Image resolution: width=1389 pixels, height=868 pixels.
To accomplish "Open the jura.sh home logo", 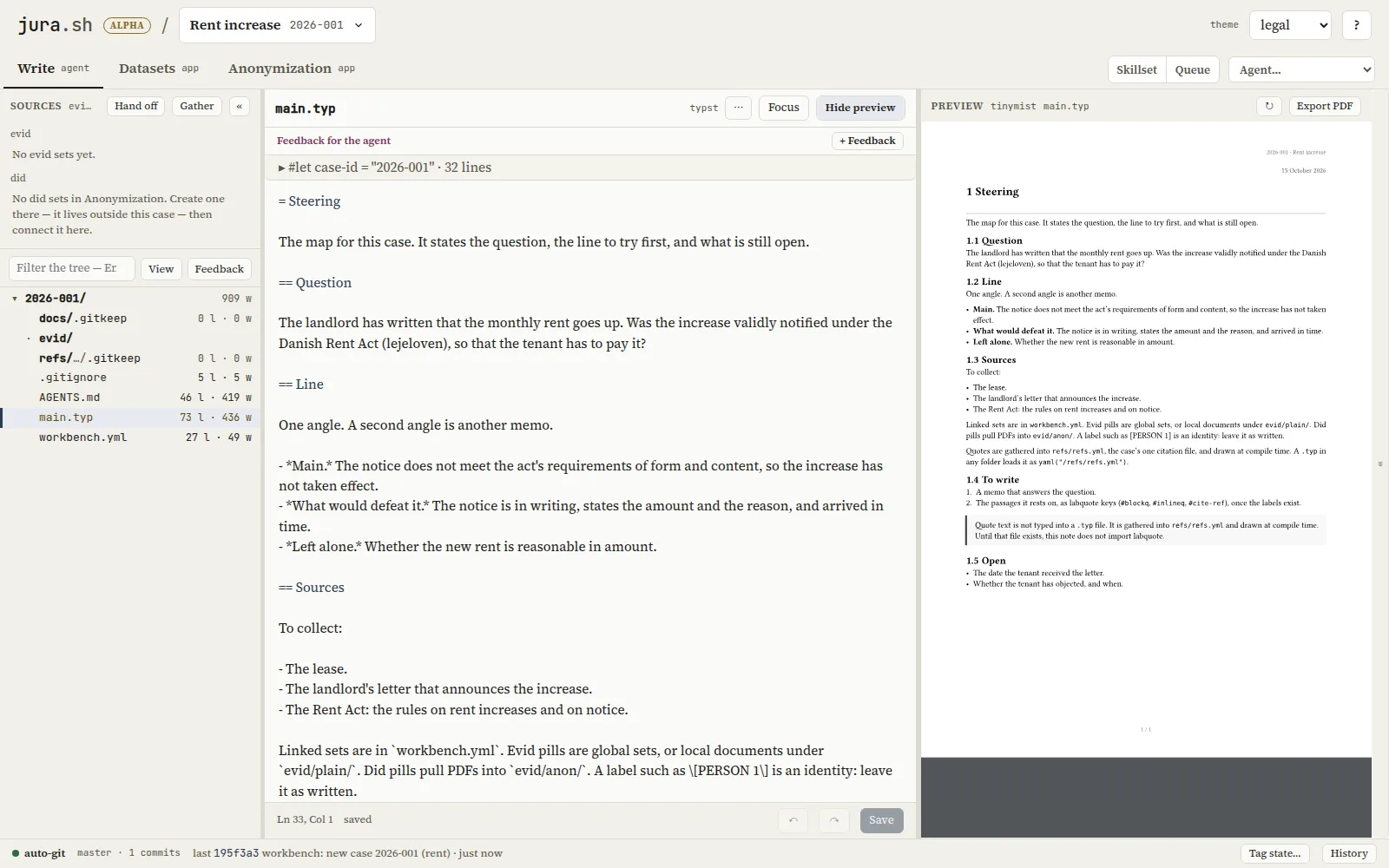I will pyautogui.click(x=55, y=25).
